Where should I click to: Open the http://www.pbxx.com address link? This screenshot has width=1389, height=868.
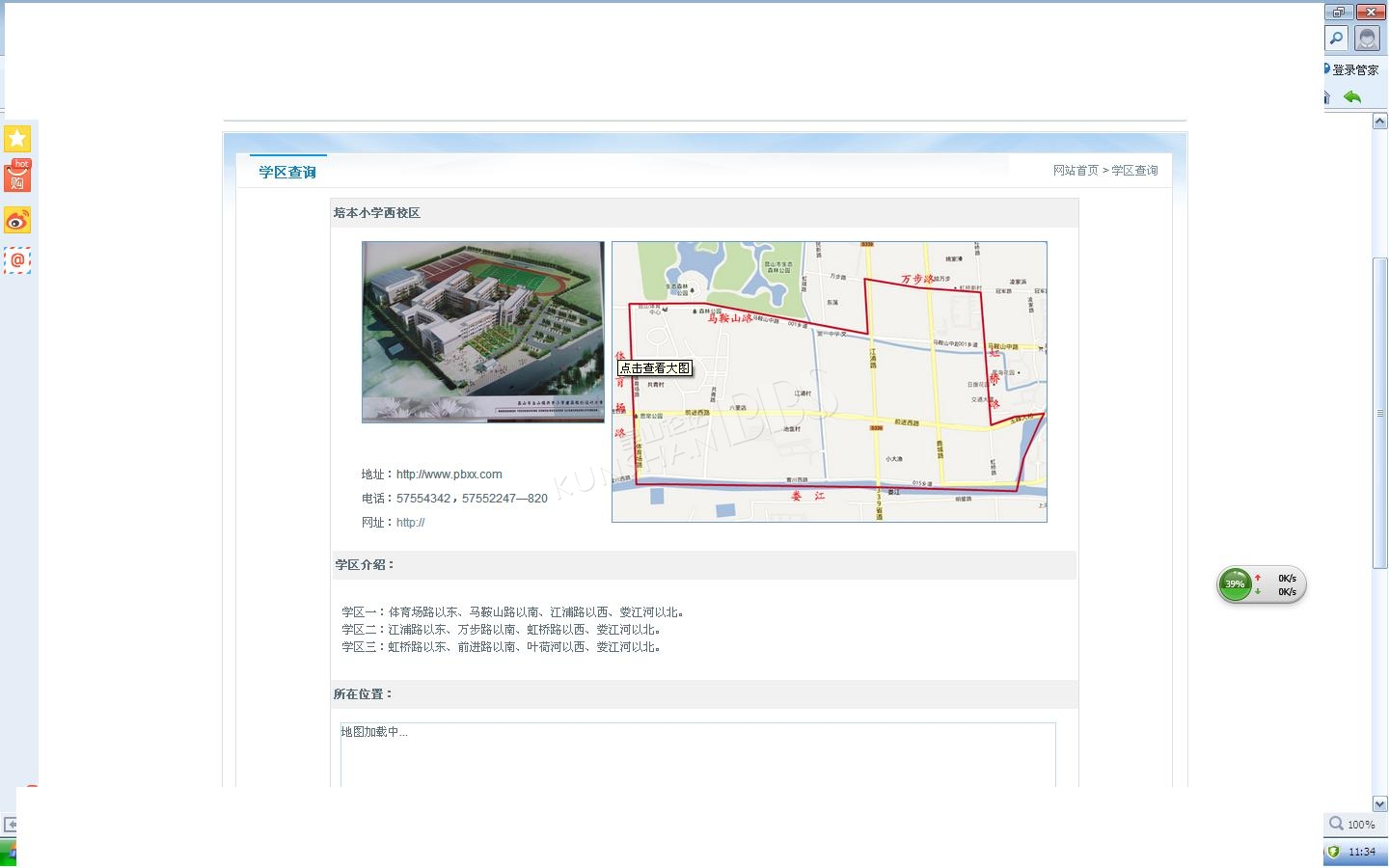click(x=449, y=475)
